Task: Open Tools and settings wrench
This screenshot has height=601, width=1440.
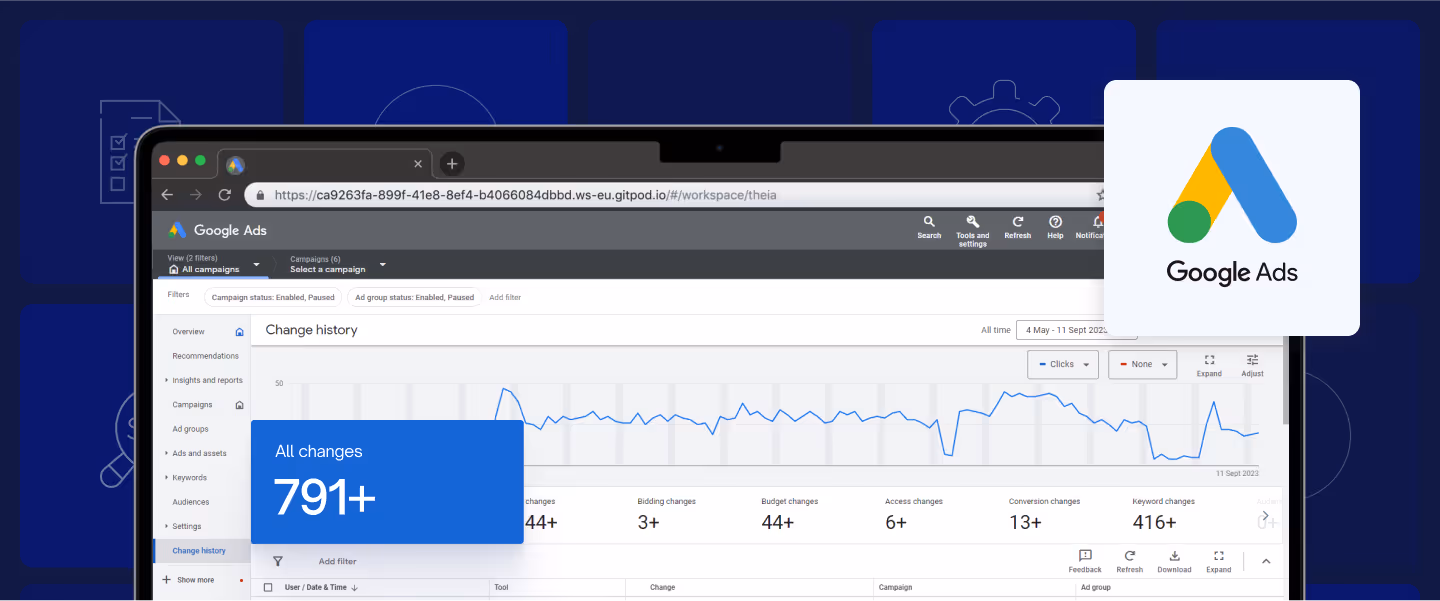Action: [972, 231]
